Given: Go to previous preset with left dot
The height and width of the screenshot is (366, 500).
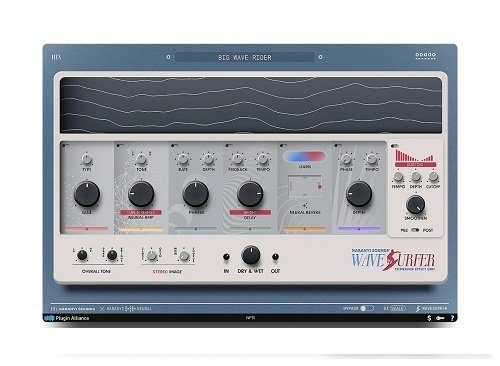Looking at the screenshot, I should click(x=168, y=57).
